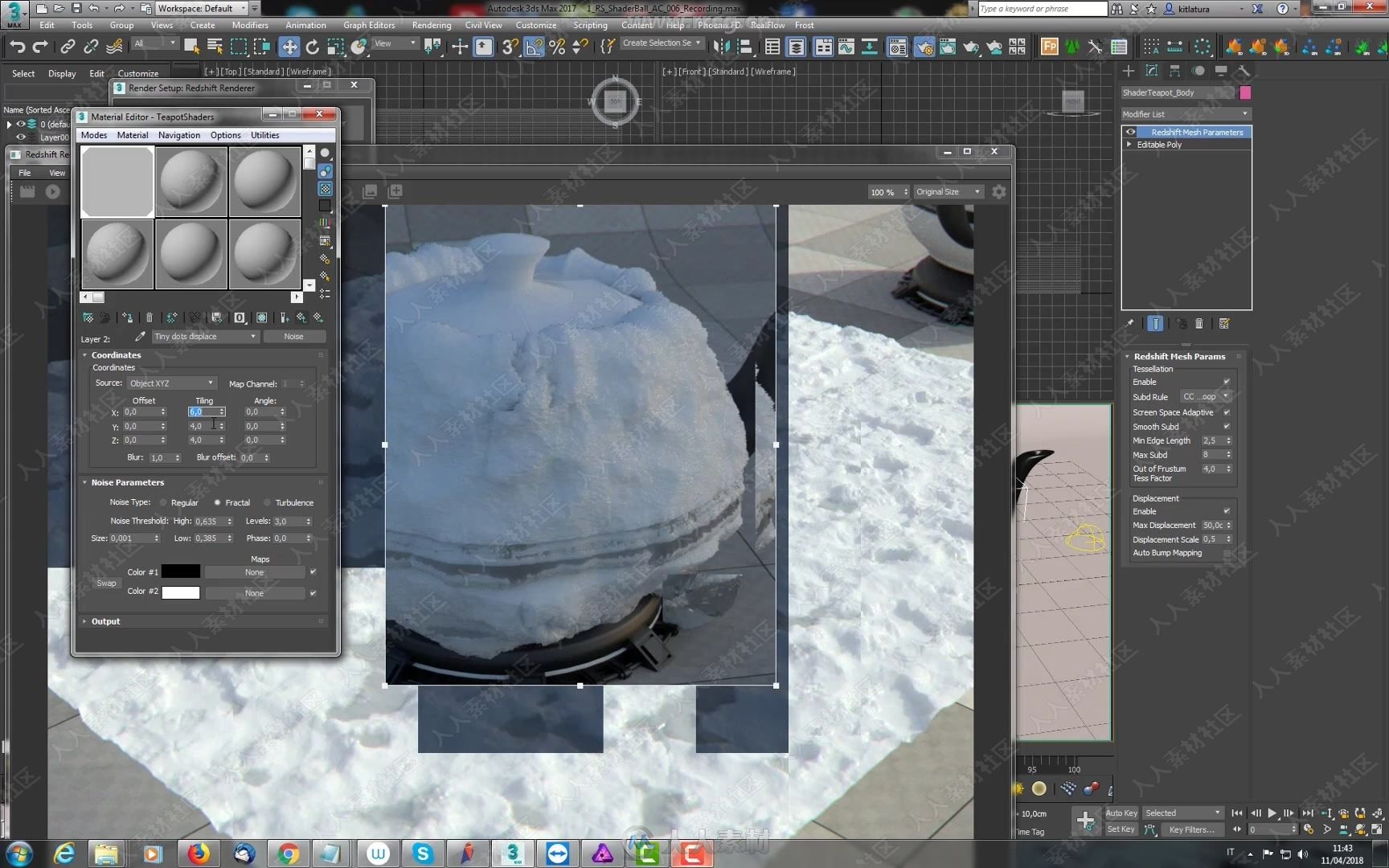The width and height of the screenshot is (1389, 868).
Task: Open the Curve Editor icon
Action: 846,47
